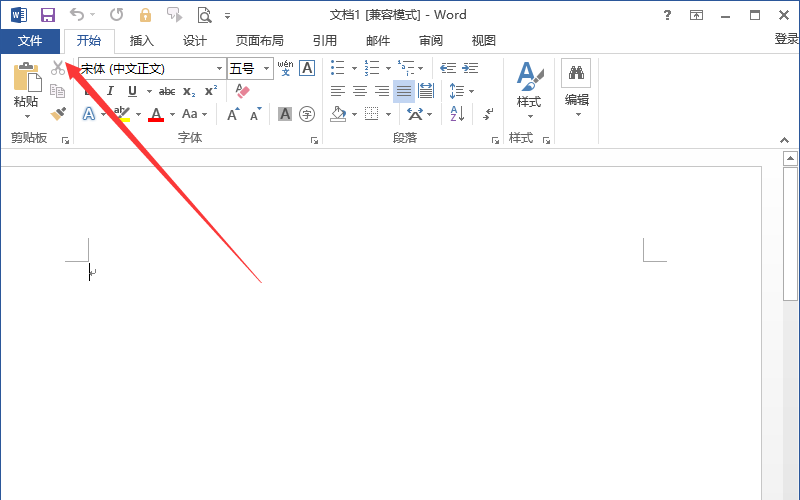Expand the font color palette arrow

point(172,114)
